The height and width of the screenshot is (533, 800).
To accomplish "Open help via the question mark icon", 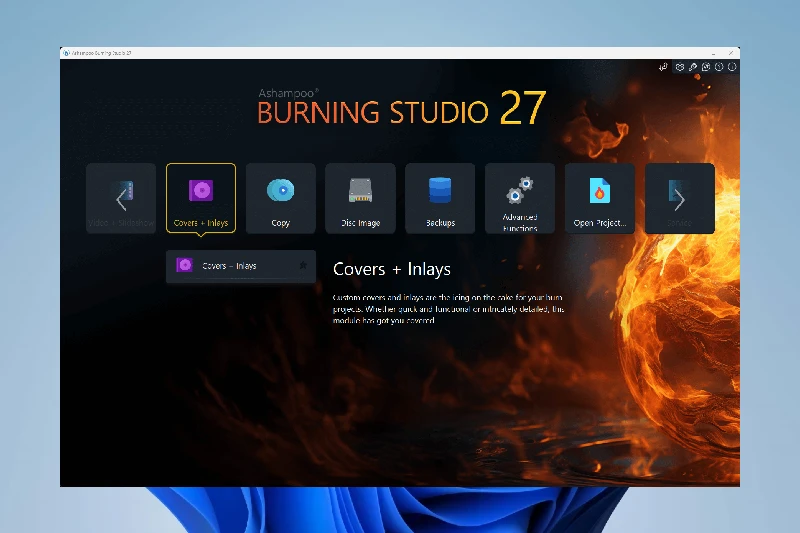I will tap(719, 67).
